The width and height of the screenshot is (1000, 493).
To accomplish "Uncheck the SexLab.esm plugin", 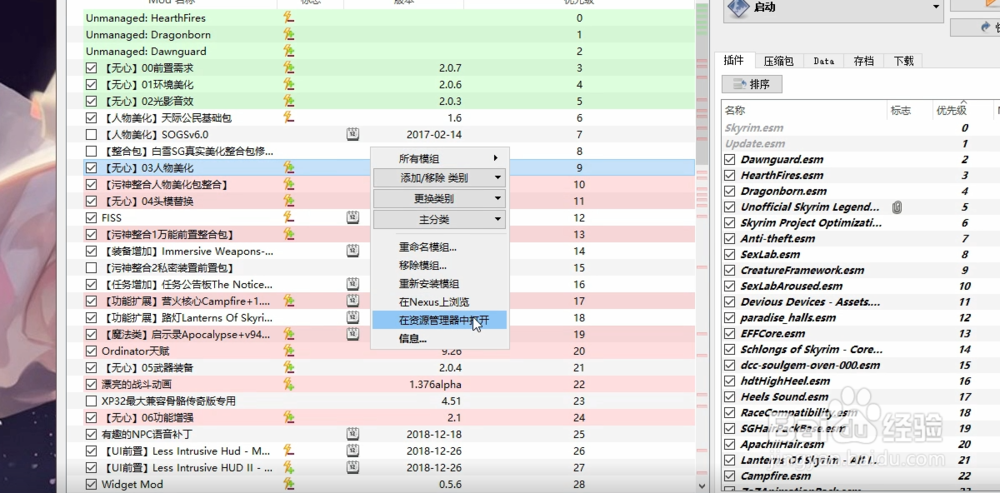I will tap(730, 254).
